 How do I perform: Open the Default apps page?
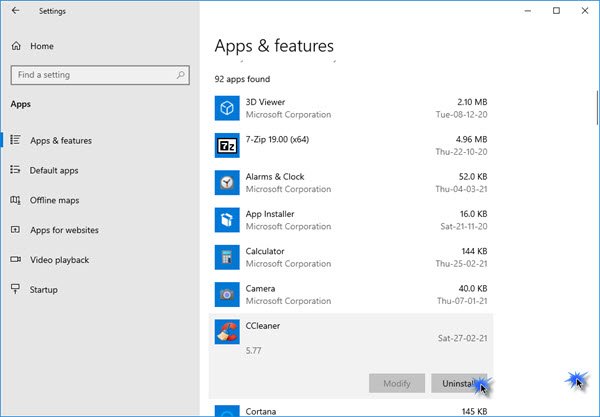[53, 170]
